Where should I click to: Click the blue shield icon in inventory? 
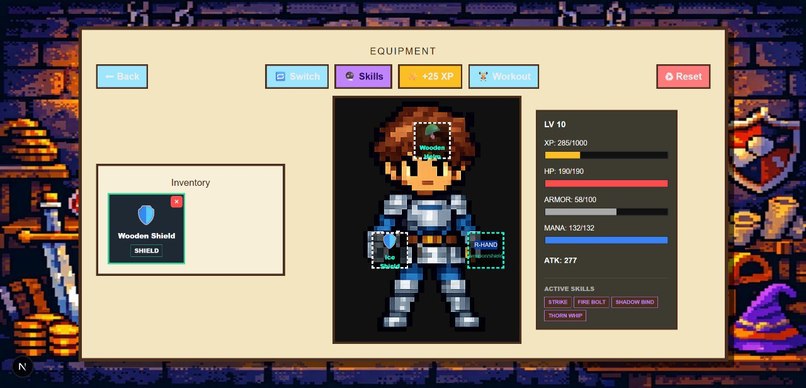click(146, 215)
